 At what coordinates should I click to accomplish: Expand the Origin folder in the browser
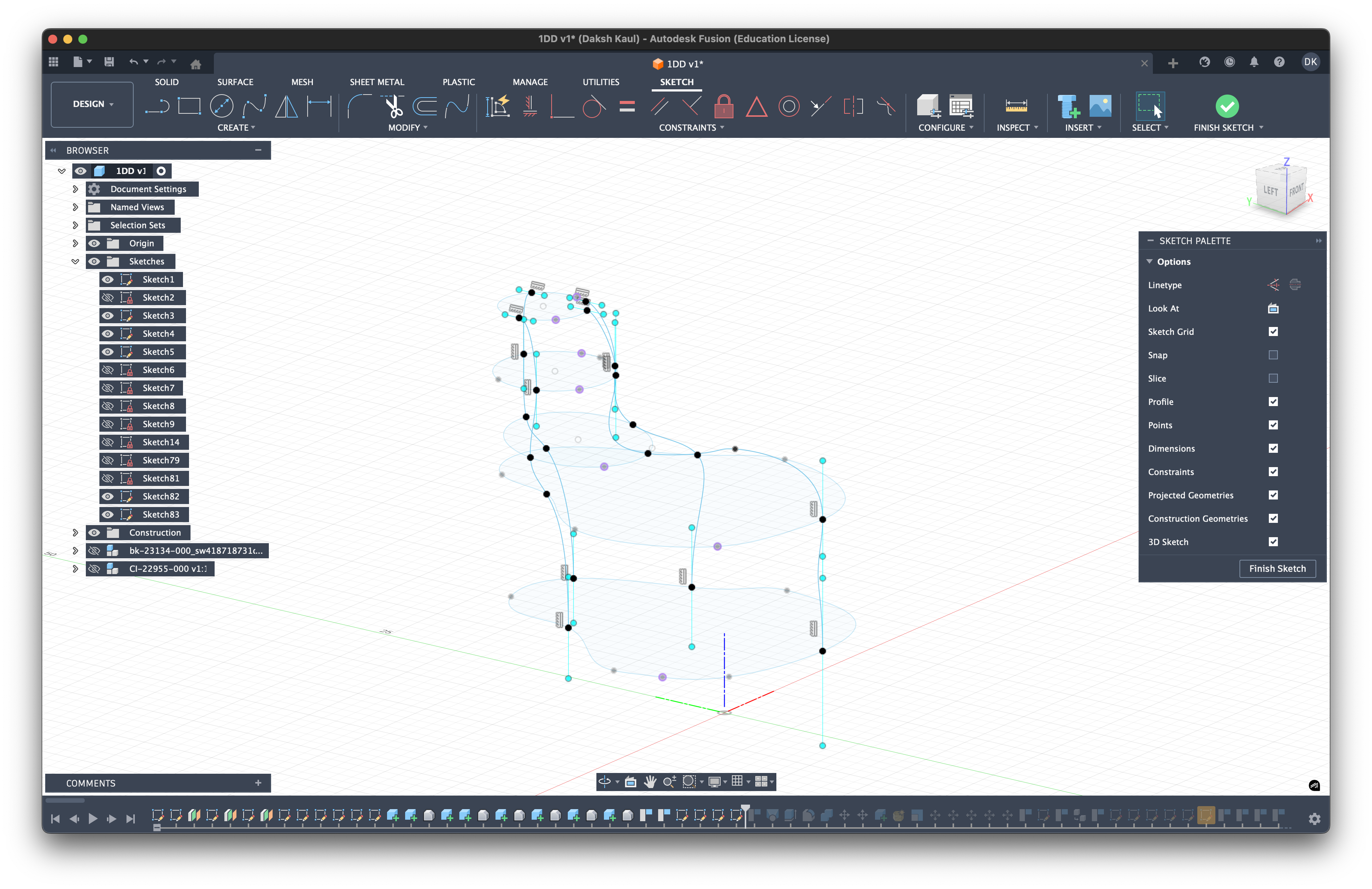click(x=76, y=243)
